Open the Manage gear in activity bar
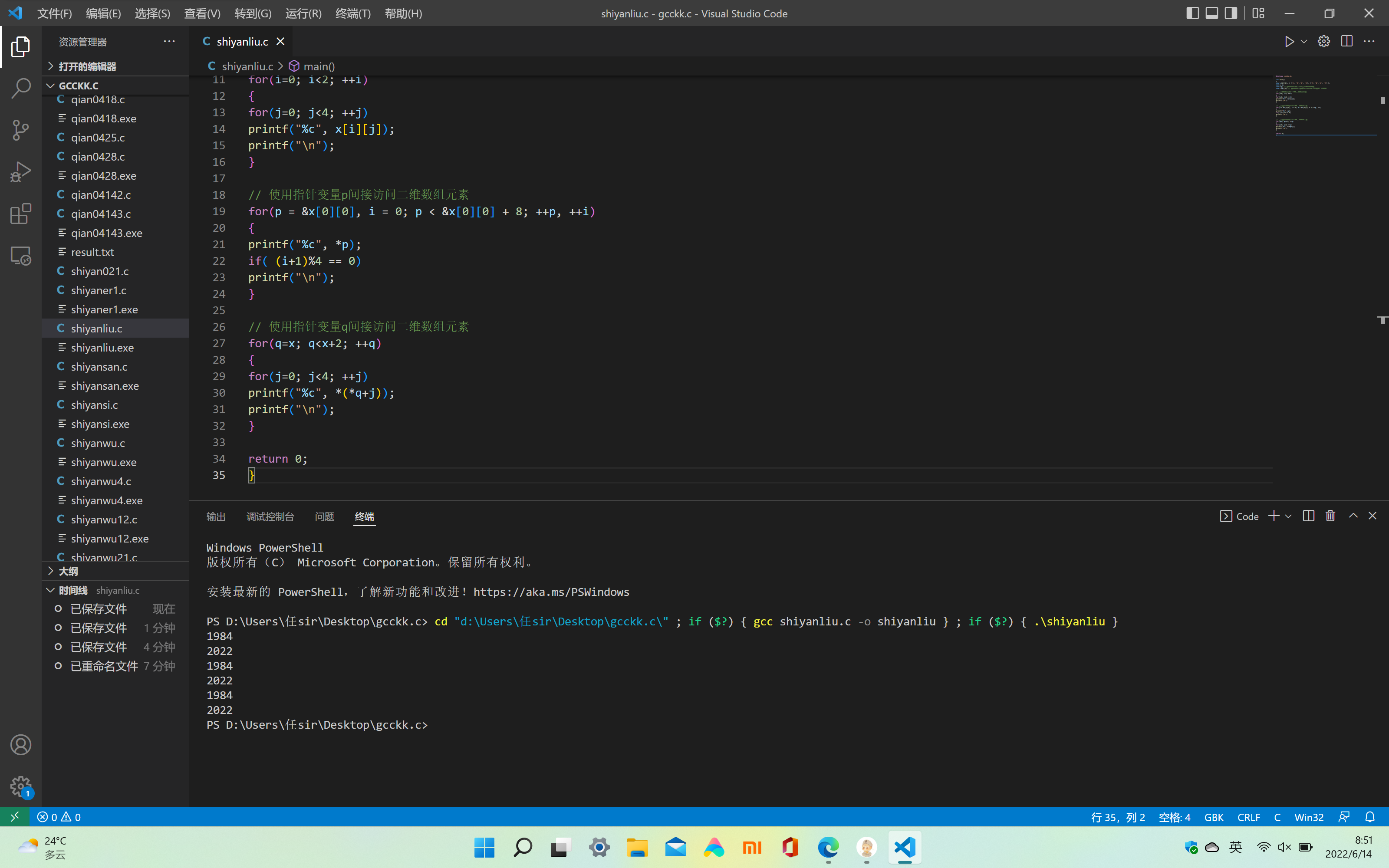The image size is (1389, 868). pyautogui.click(x=21, y=786)
